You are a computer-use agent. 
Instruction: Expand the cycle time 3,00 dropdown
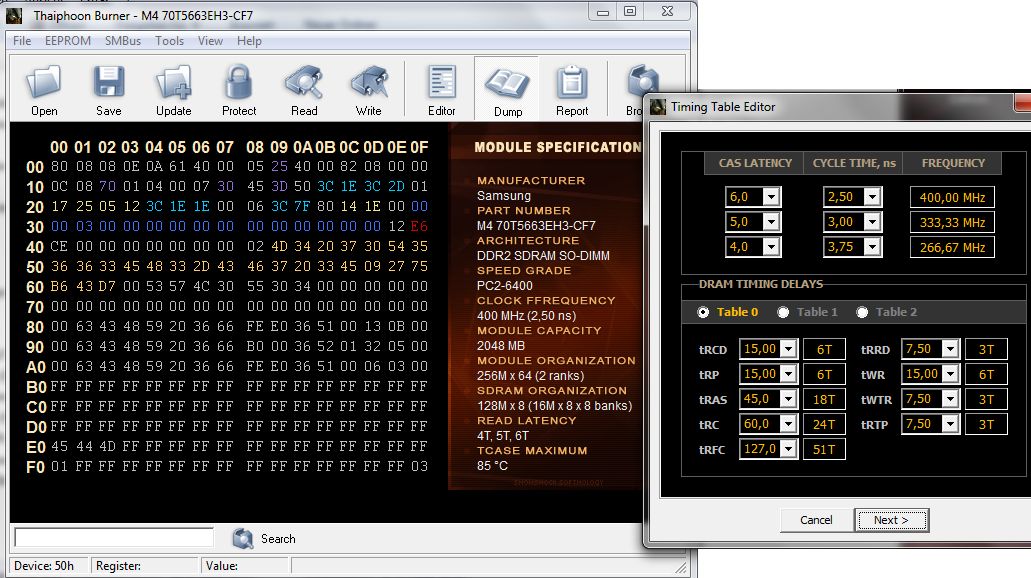pos(872,222)
